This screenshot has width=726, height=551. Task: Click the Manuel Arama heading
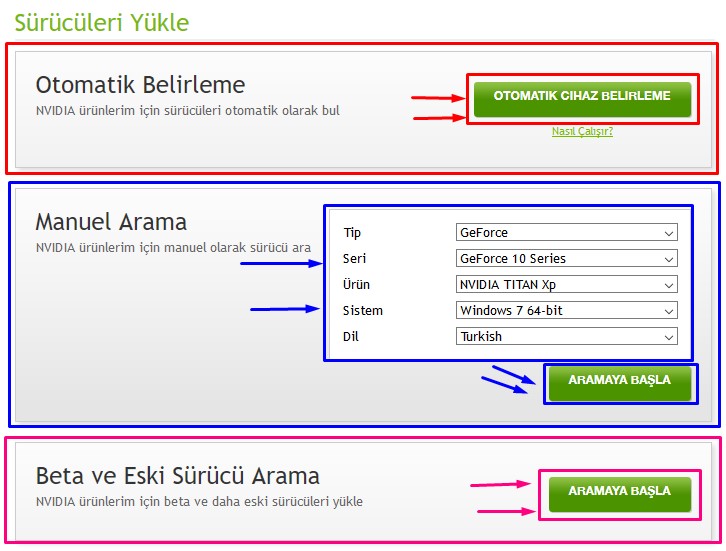pyautogui.click(x=111, y=222)
